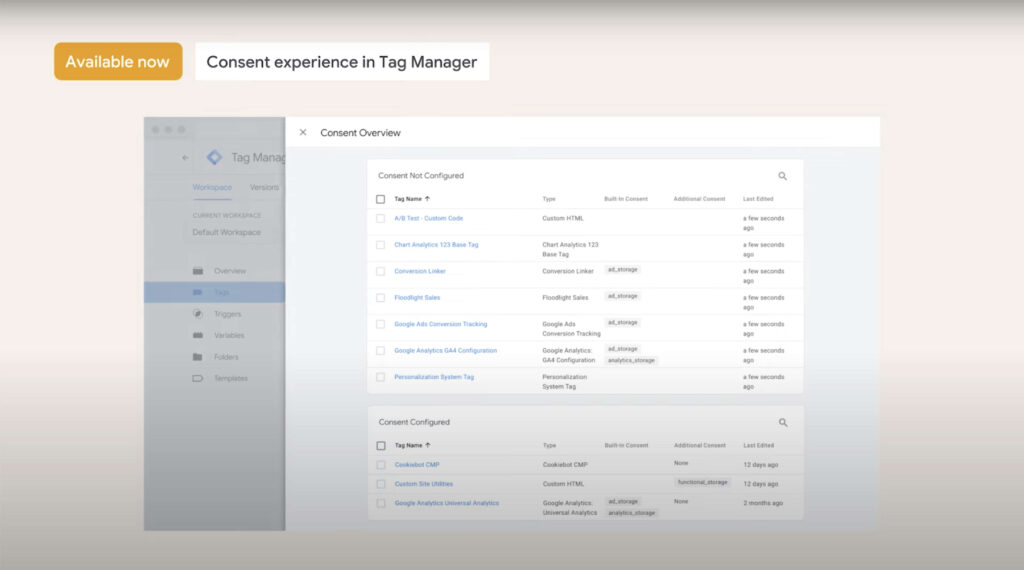
Task: Check the Custom Site Utilities row
Action: tap(381, 484)
